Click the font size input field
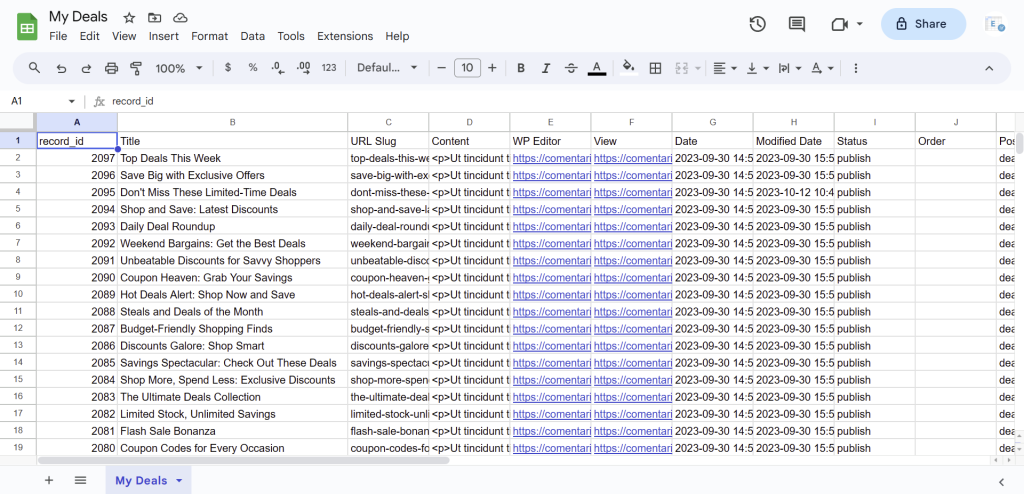 coord(467,68)
